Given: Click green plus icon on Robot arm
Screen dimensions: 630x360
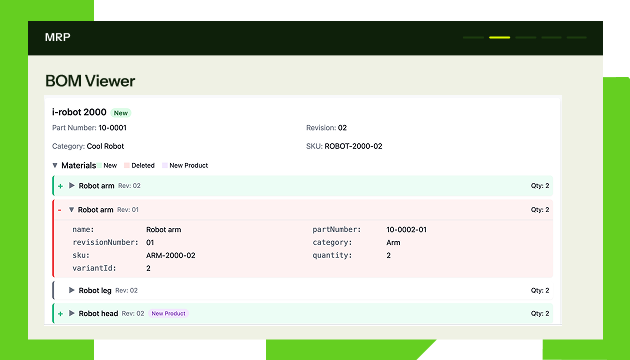Looking at the screenshot, I should [x=60, y=186].
